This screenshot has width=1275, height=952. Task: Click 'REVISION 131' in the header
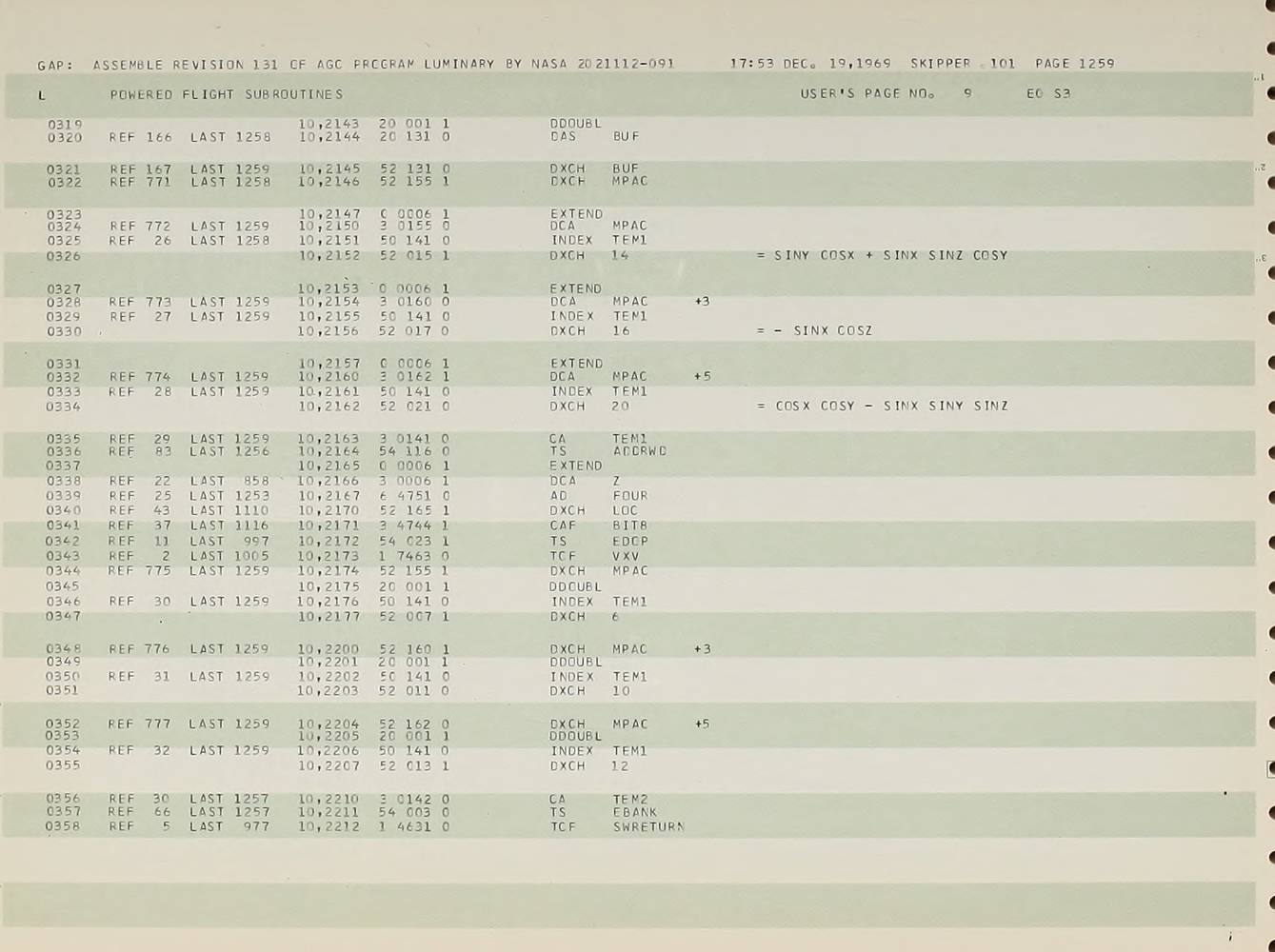225,65
